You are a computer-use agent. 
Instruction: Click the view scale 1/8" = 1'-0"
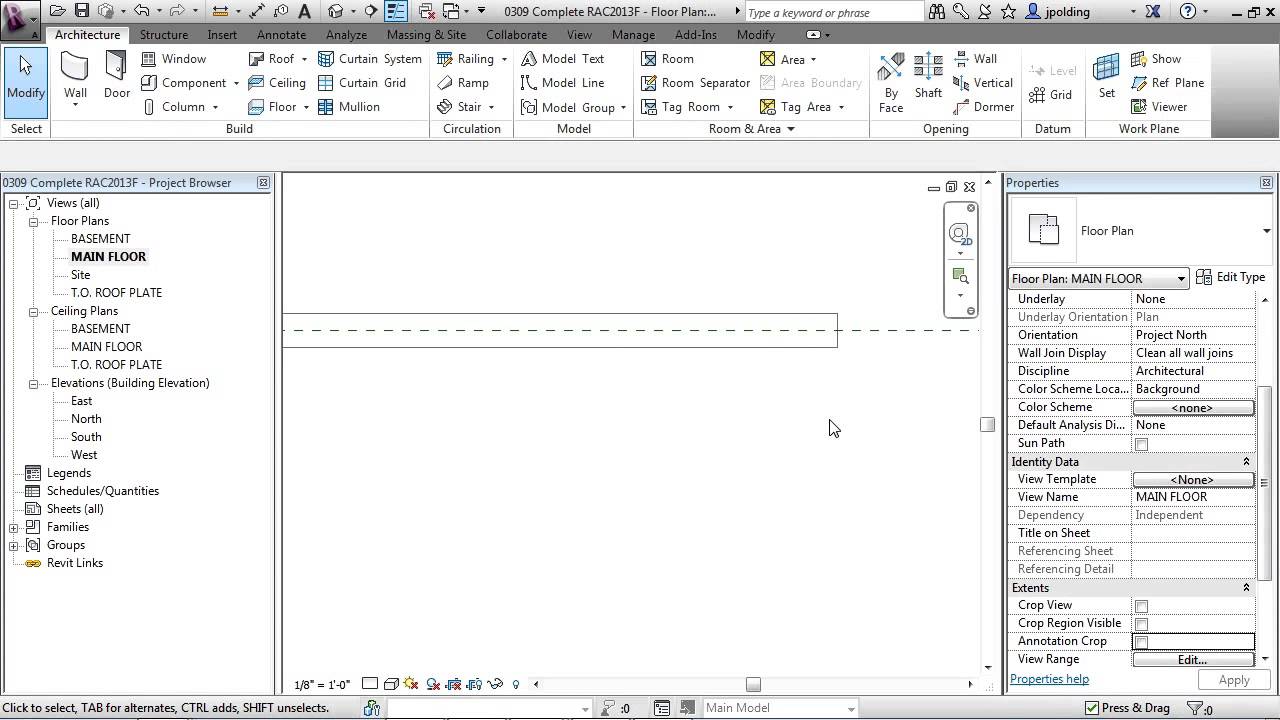pos(322,685)
